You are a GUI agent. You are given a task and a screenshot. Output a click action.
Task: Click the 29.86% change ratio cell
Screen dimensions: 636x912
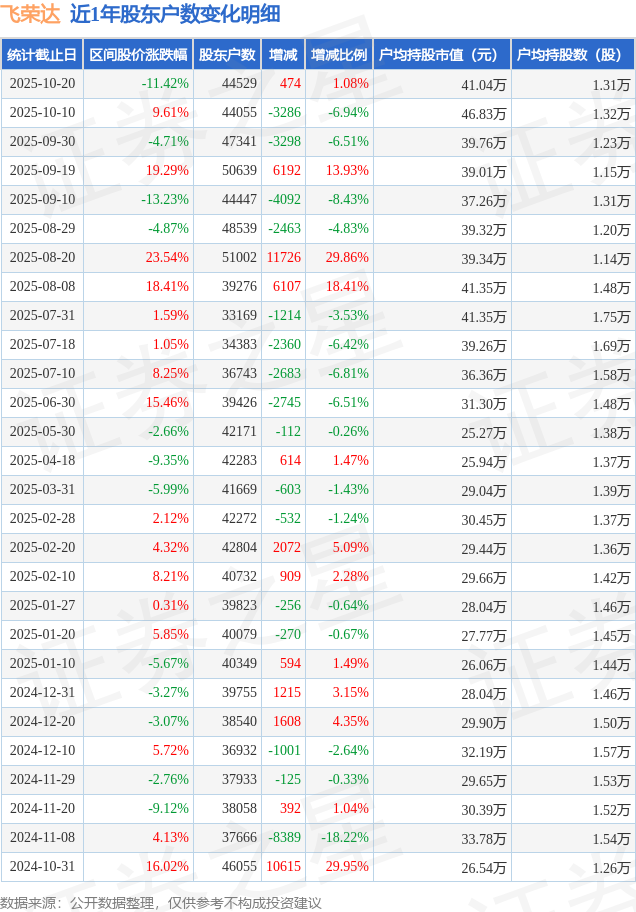click(347, 258)
